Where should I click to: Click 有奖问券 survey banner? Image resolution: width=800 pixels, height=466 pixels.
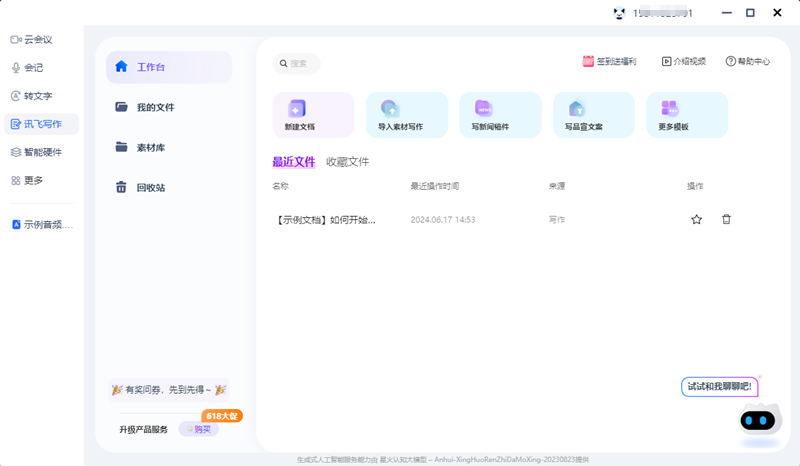[169, 390]
